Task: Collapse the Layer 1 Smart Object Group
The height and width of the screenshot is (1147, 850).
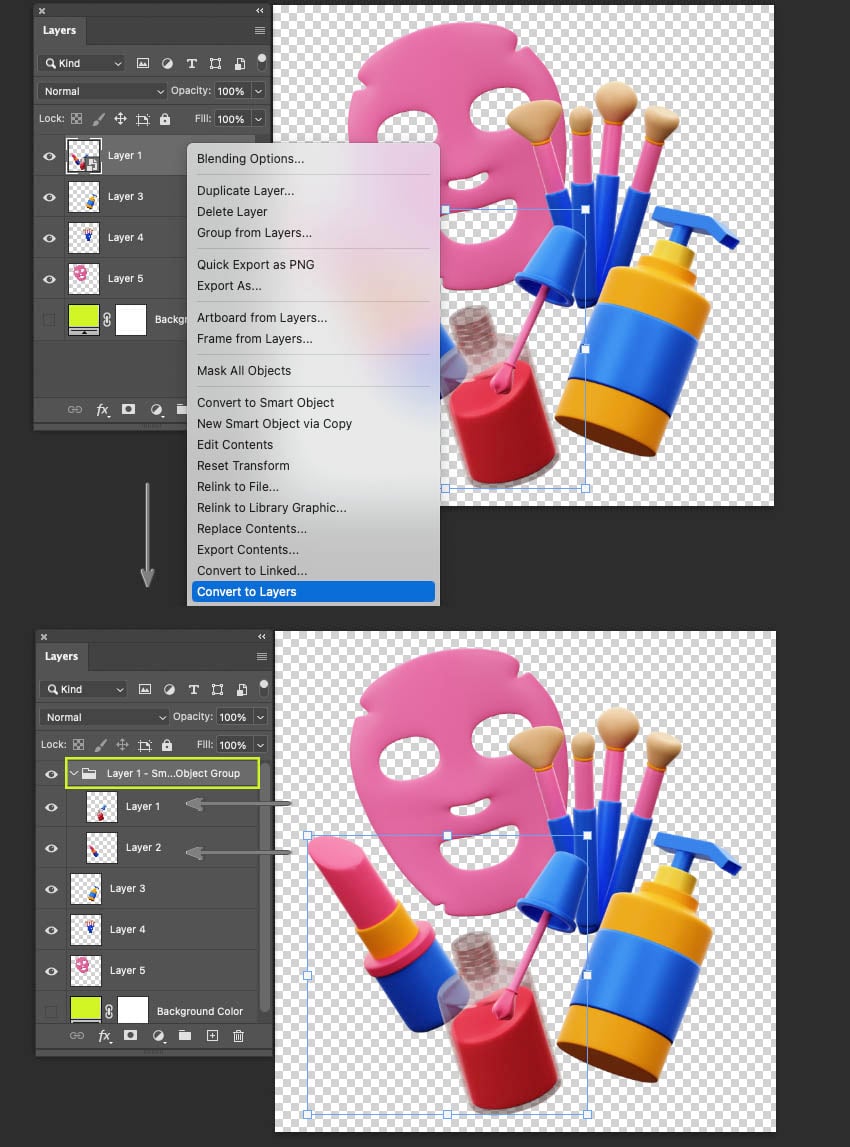Action: coord(73,774)
